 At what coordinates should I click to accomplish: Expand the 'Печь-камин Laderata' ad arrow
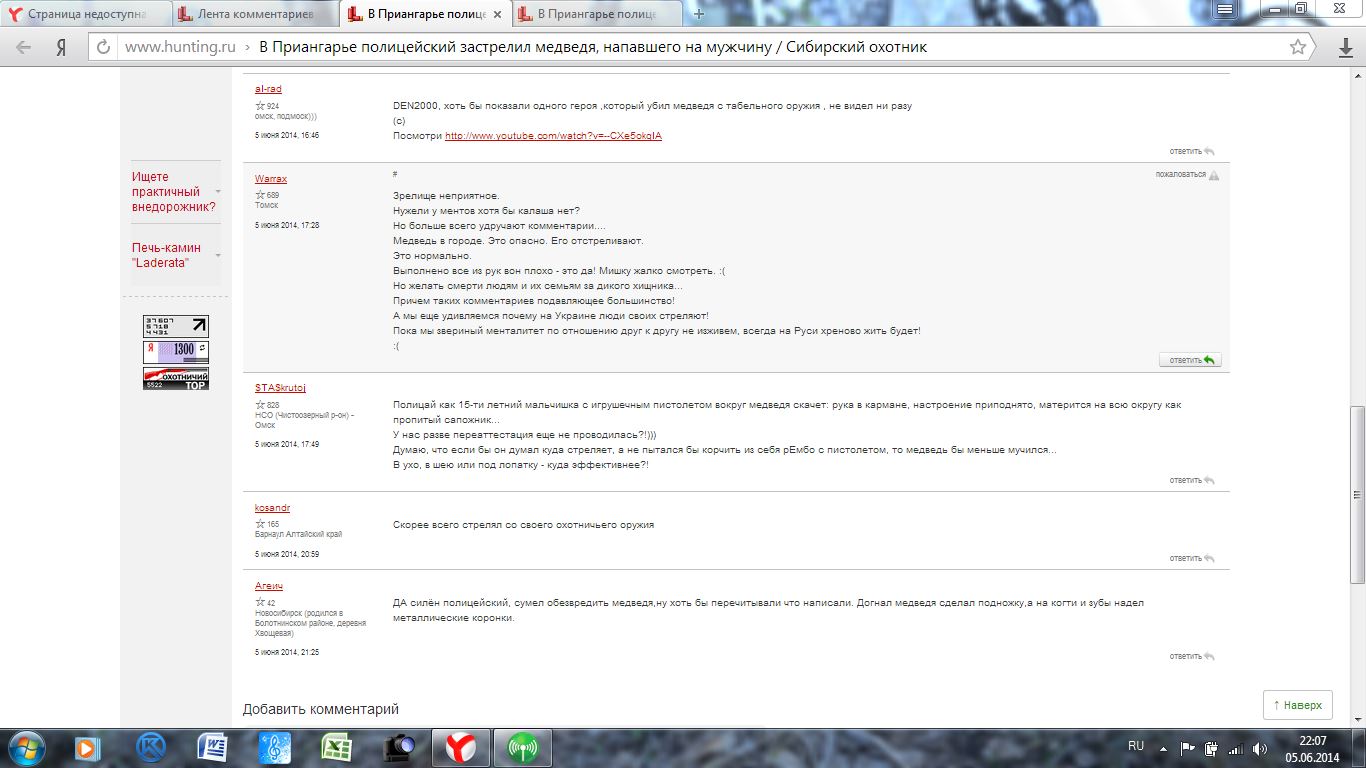[218, 255]
